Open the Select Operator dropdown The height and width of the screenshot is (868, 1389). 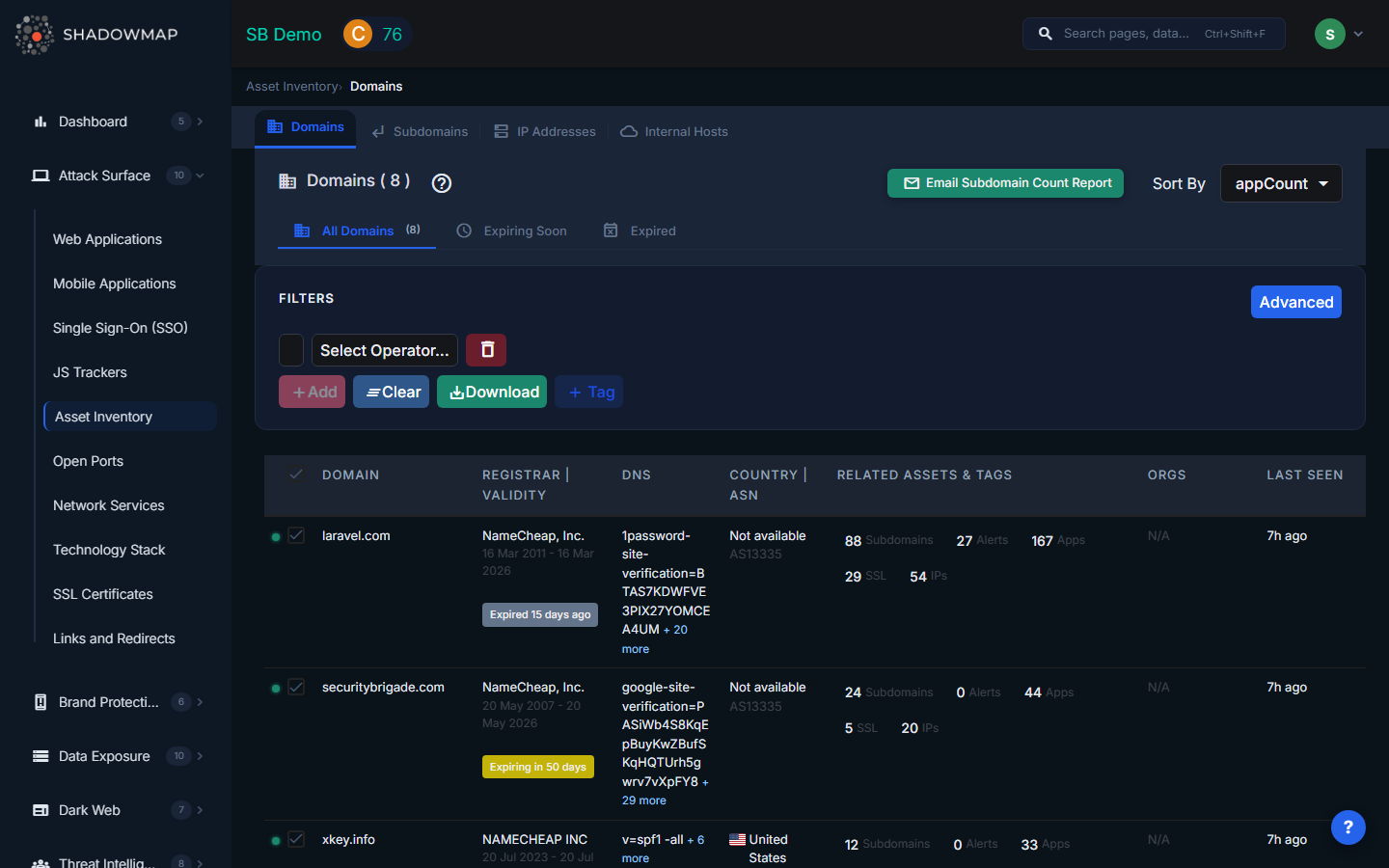point(384,350)
